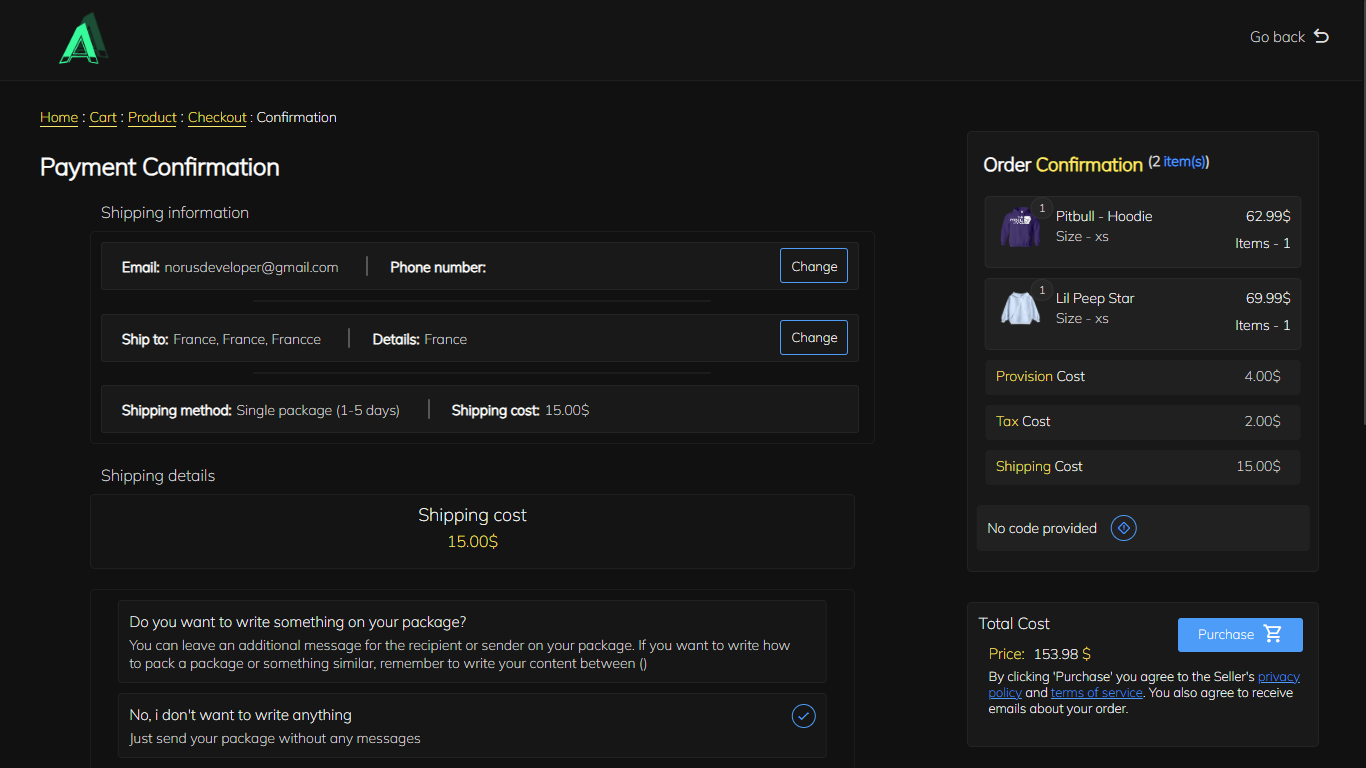Viewport: 1366px width, 768px height.
Task: Click the Go back arrow icon
Action: click(x=1321, y=37)
